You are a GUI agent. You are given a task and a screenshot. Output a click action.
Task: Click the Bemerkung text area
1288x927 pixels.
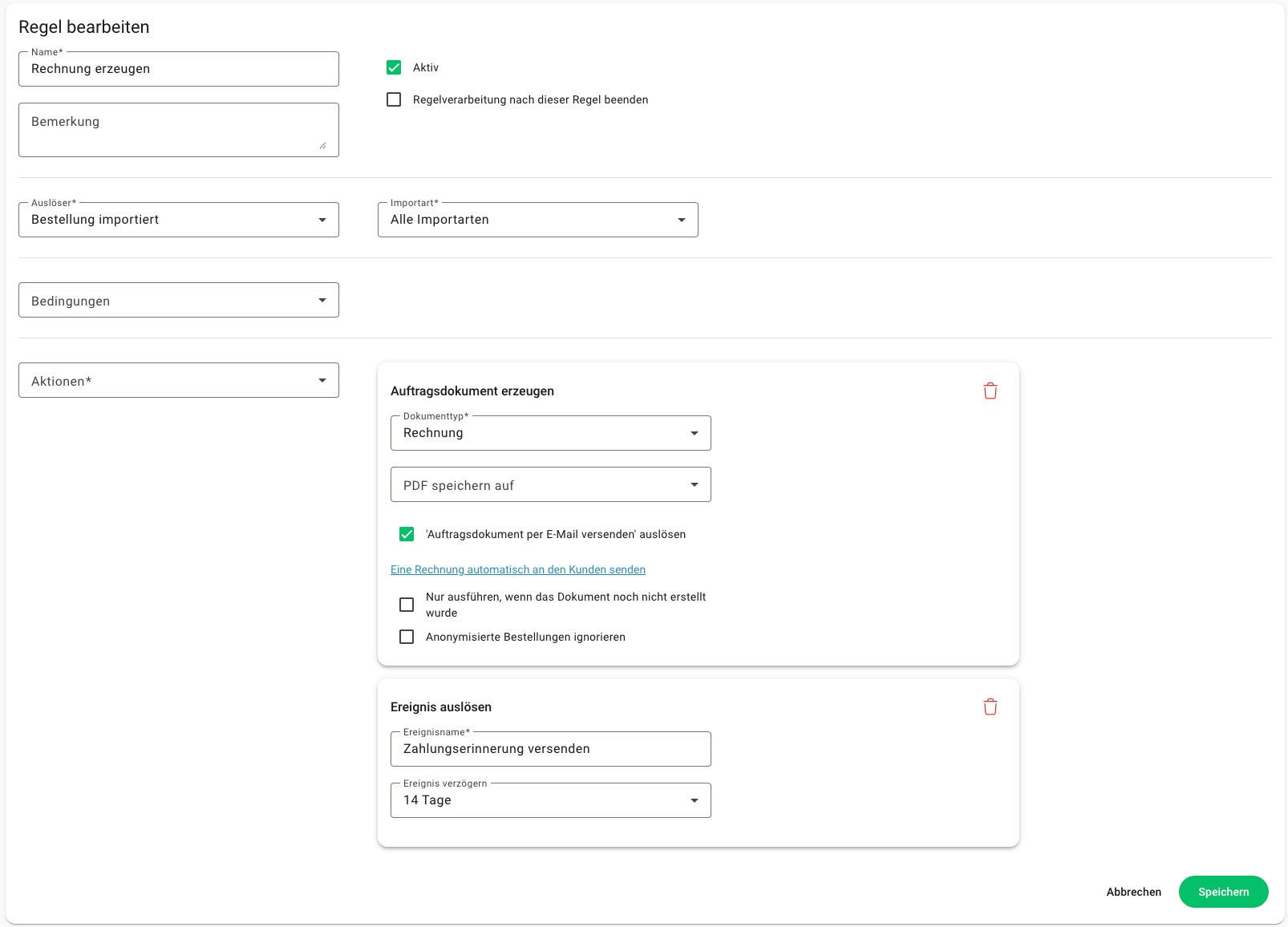pos(179,130)
